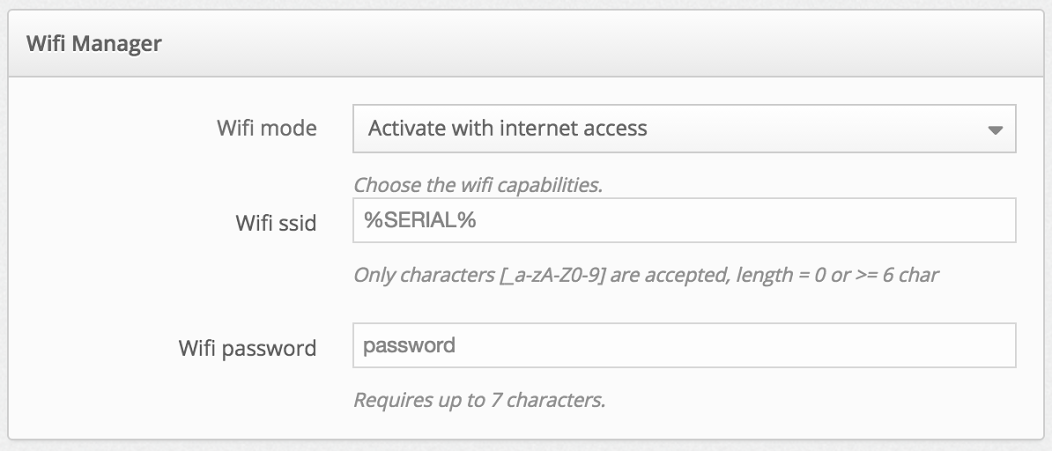Click the ssid accepted-characters hint text
The height and width of the screenshot is (451, 1052).
[646, 274]
